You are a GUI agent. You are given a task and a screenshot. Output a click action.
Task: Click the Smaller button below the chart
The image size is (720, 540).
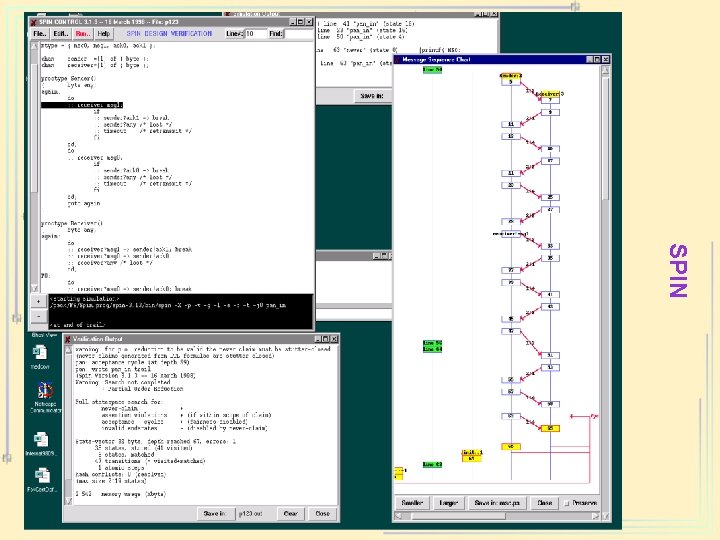[412, 503]
